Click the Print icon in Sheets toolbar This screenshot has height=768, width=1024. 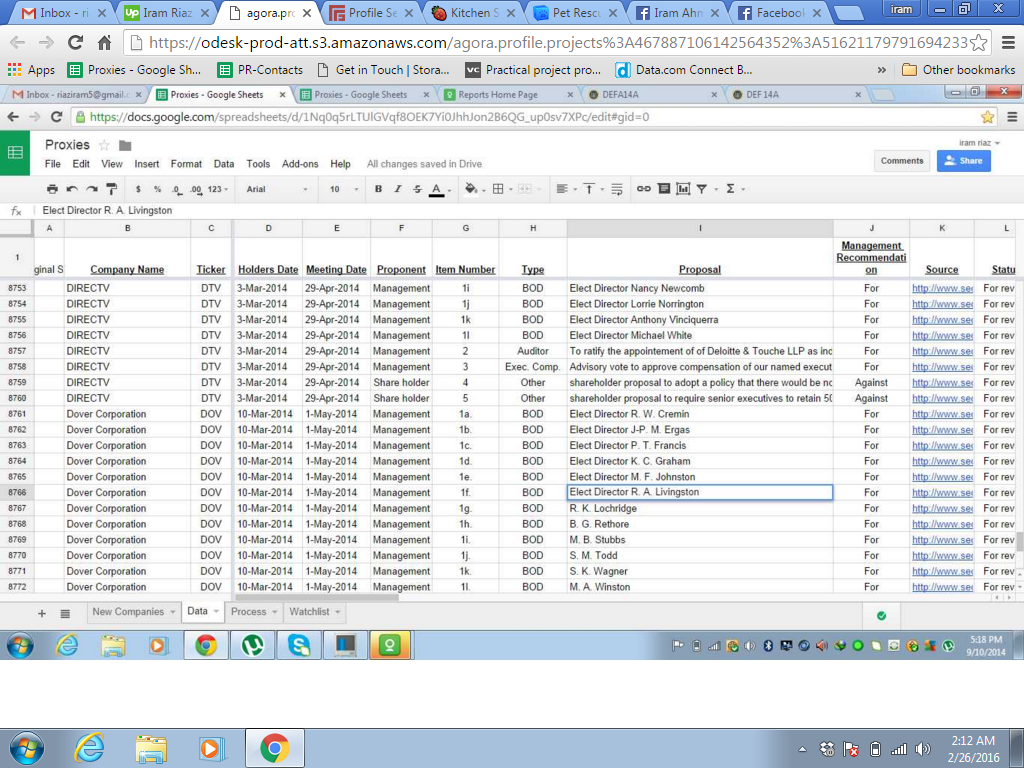52,189
